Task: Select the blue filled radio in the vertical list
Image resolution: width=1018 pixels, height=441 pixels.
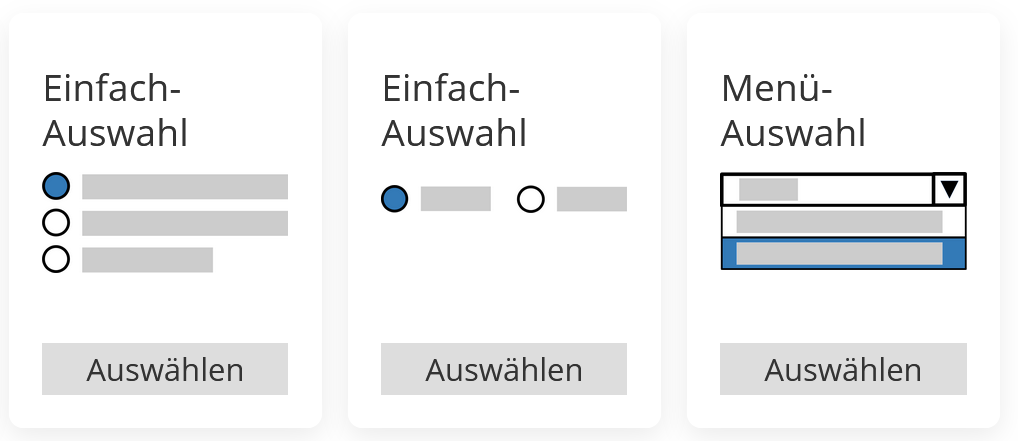Action: (x=56, y=186)
